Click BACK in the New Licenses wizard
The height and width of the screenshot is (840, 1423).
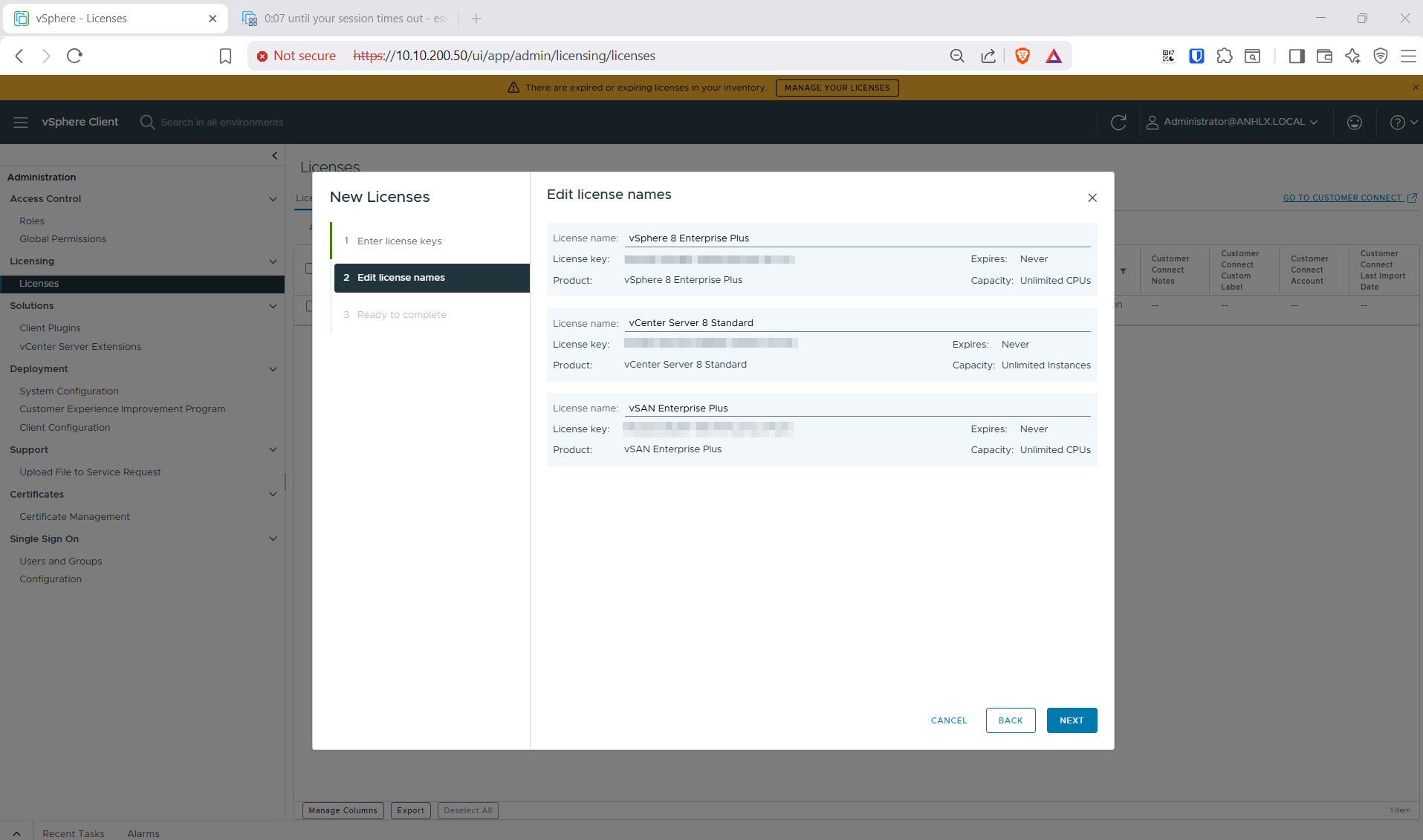pos(1011,720)
